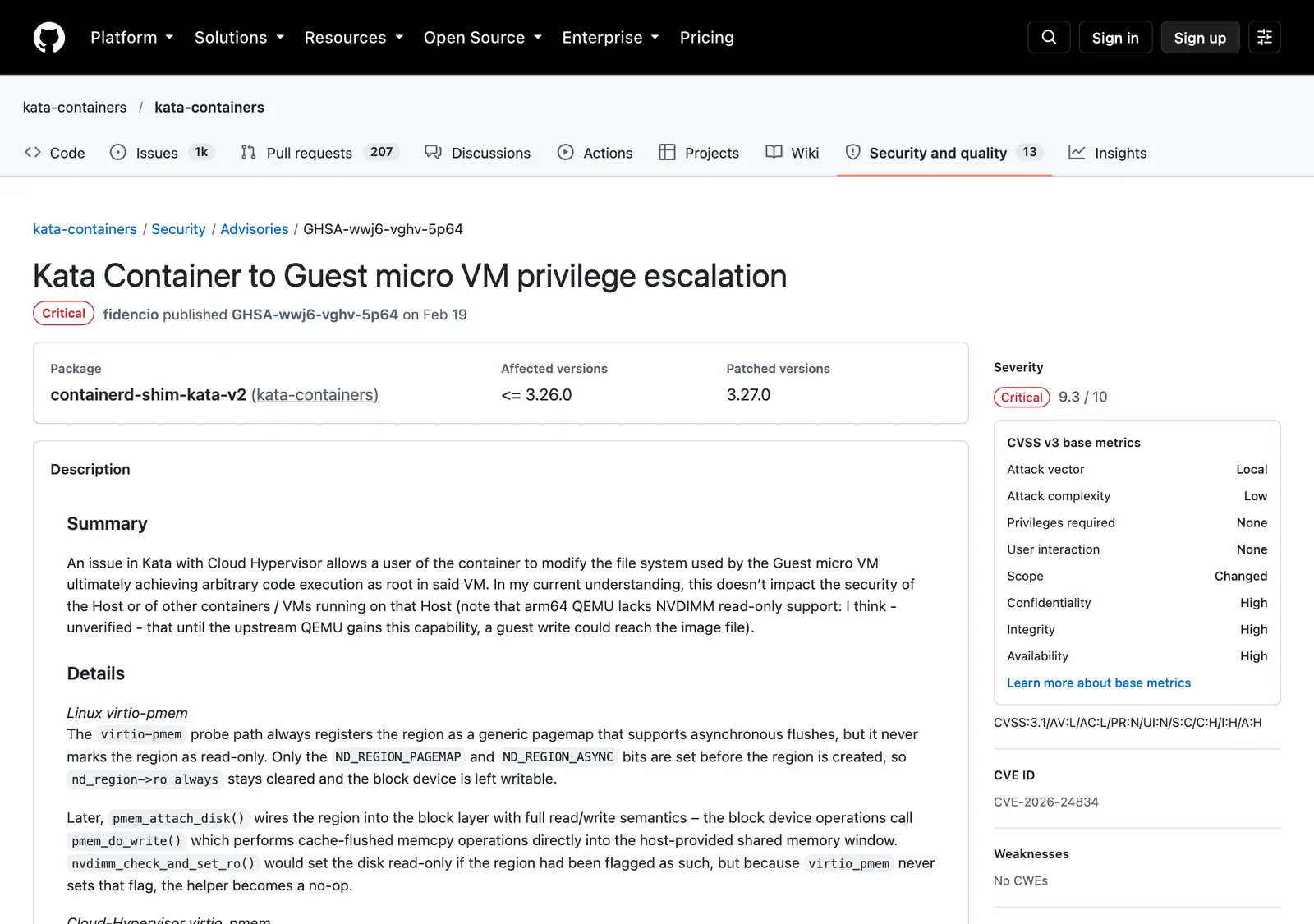Screen dimensions: 1314x924
Task: Click the Security shield icon
Action: tap(853, 152)
